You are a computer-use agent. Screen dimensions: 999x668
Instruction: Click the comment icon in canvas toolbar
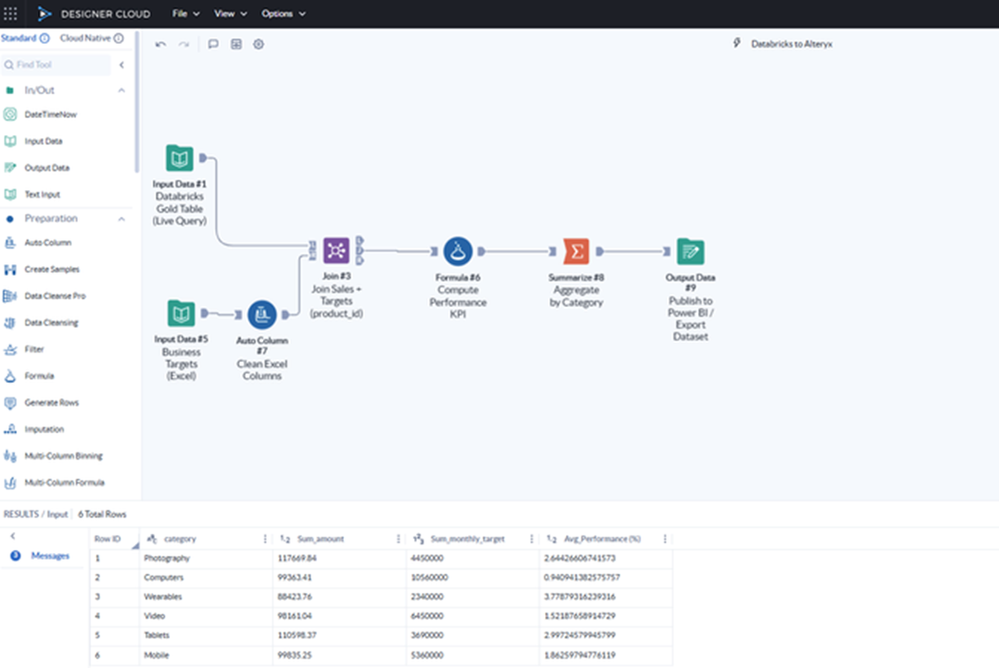[x=213, y=44]
